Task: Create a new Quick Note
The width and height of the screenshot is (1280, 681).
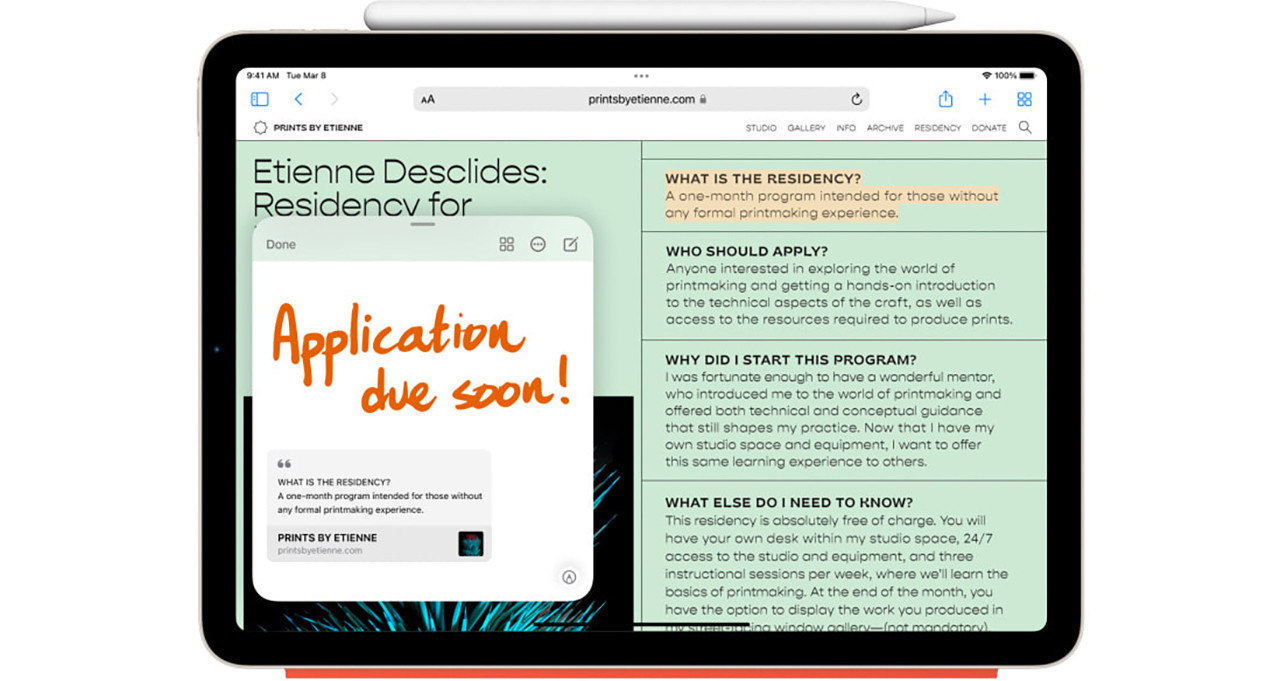Action: tap(570, 244)
